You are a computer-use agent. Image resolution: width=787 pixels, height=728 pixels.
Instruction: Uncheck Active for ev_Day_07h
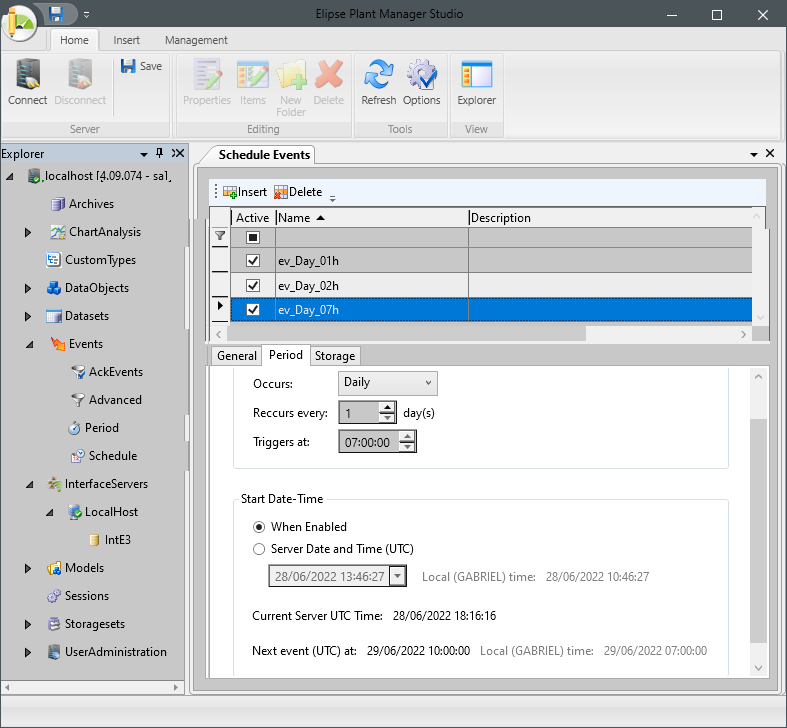[x=253, y=309]
